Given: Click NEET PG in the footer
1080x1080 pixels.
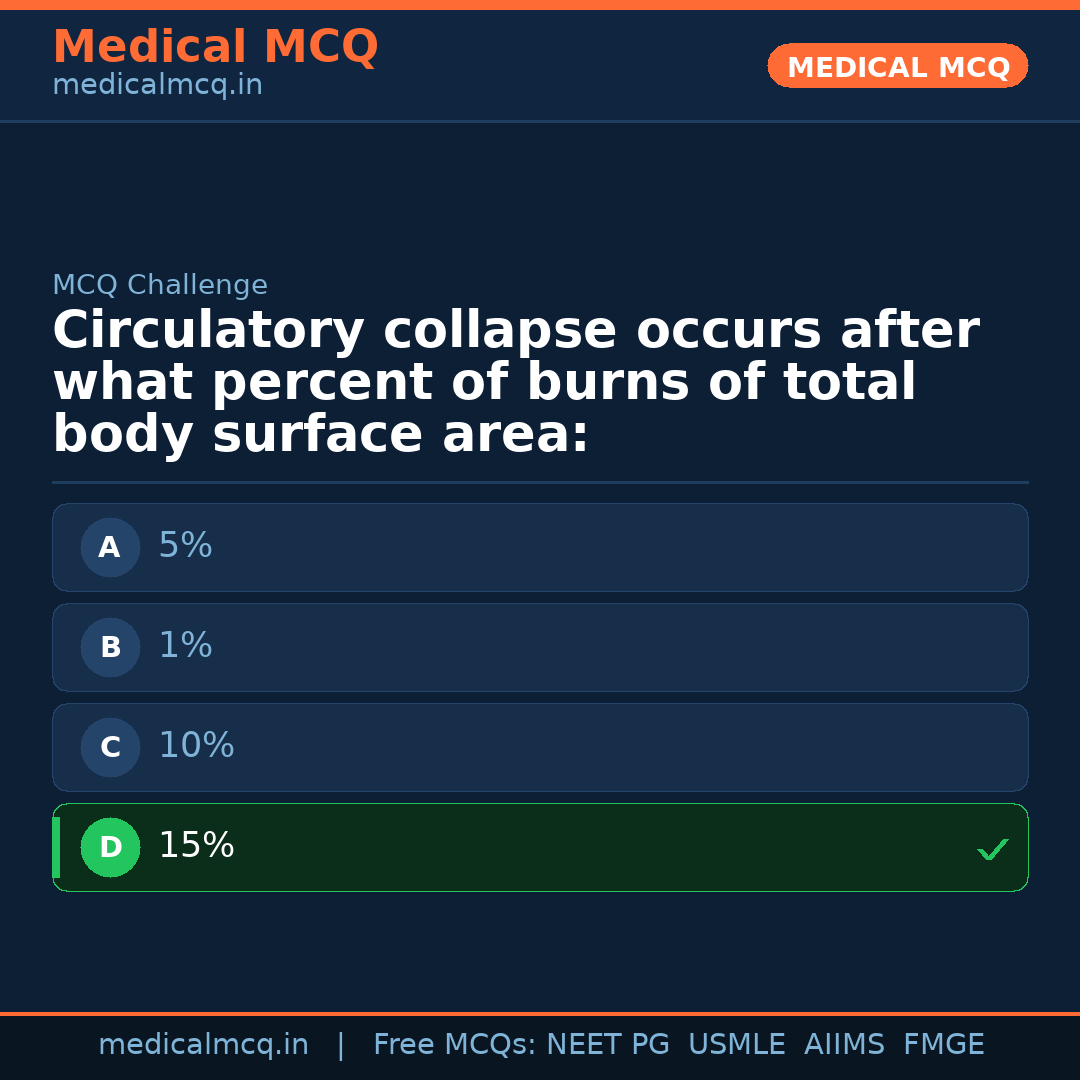Looking at the screenshot, I should pyautogui.click(x=608, y=1046).
